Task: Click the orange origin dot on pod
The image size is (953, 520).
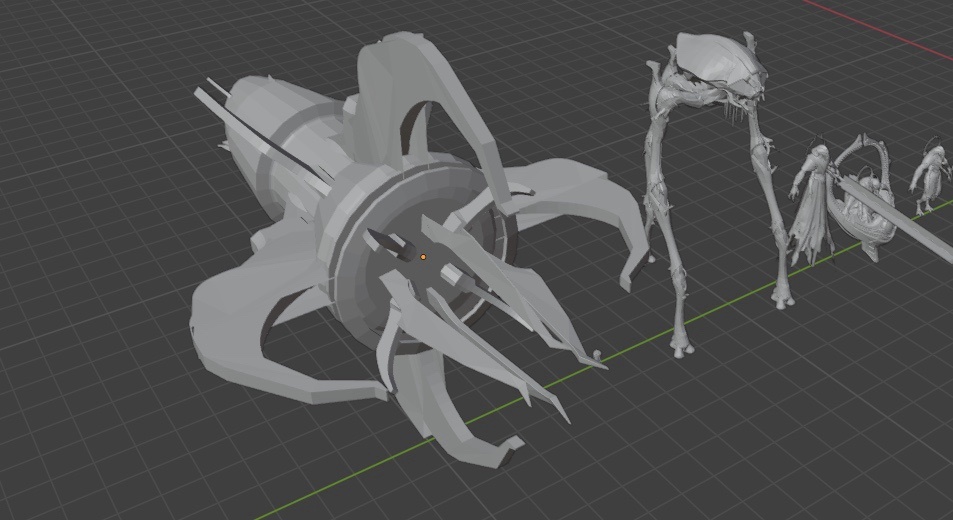Action: 424,258
